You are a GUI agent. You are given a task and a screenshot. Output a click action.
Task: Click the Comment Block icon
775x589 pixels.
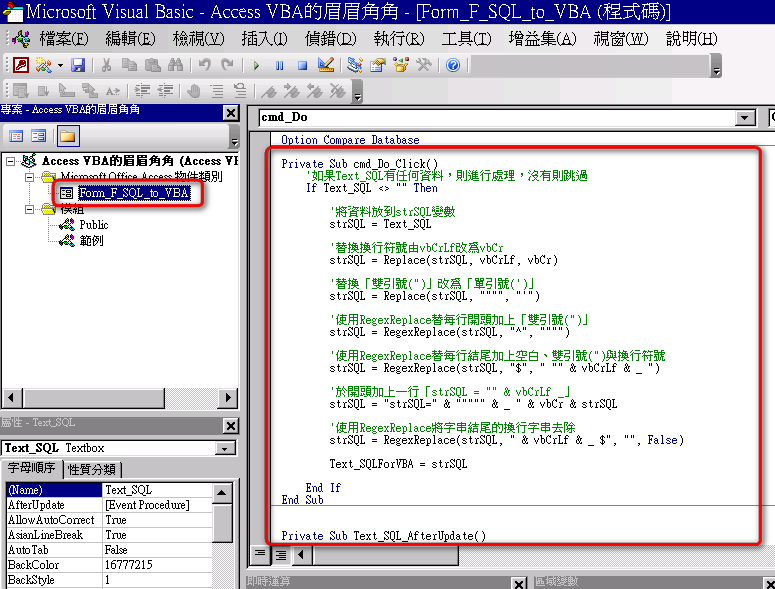pyautogui.click(x=217, y=91)
